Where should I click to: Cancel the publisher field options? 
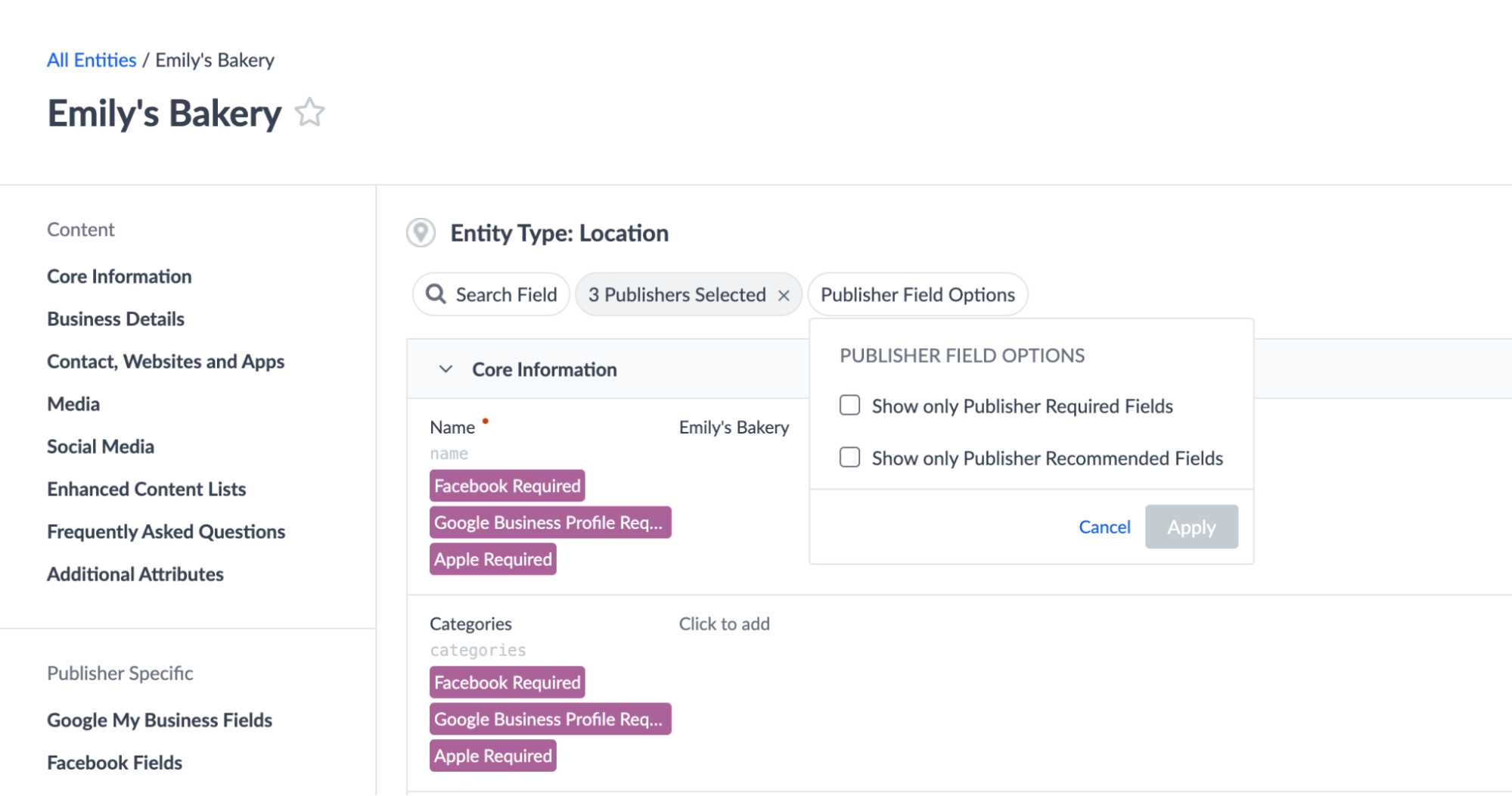1104,527
